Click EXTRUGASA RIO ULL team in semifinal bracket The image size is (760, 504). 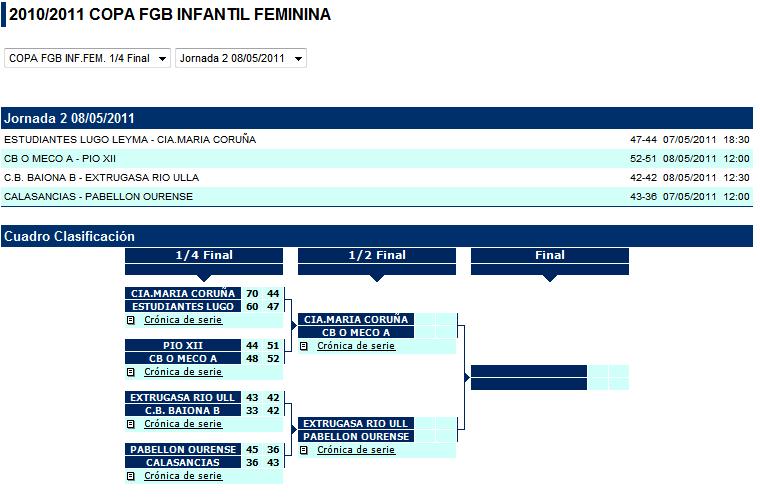[356, 423]
